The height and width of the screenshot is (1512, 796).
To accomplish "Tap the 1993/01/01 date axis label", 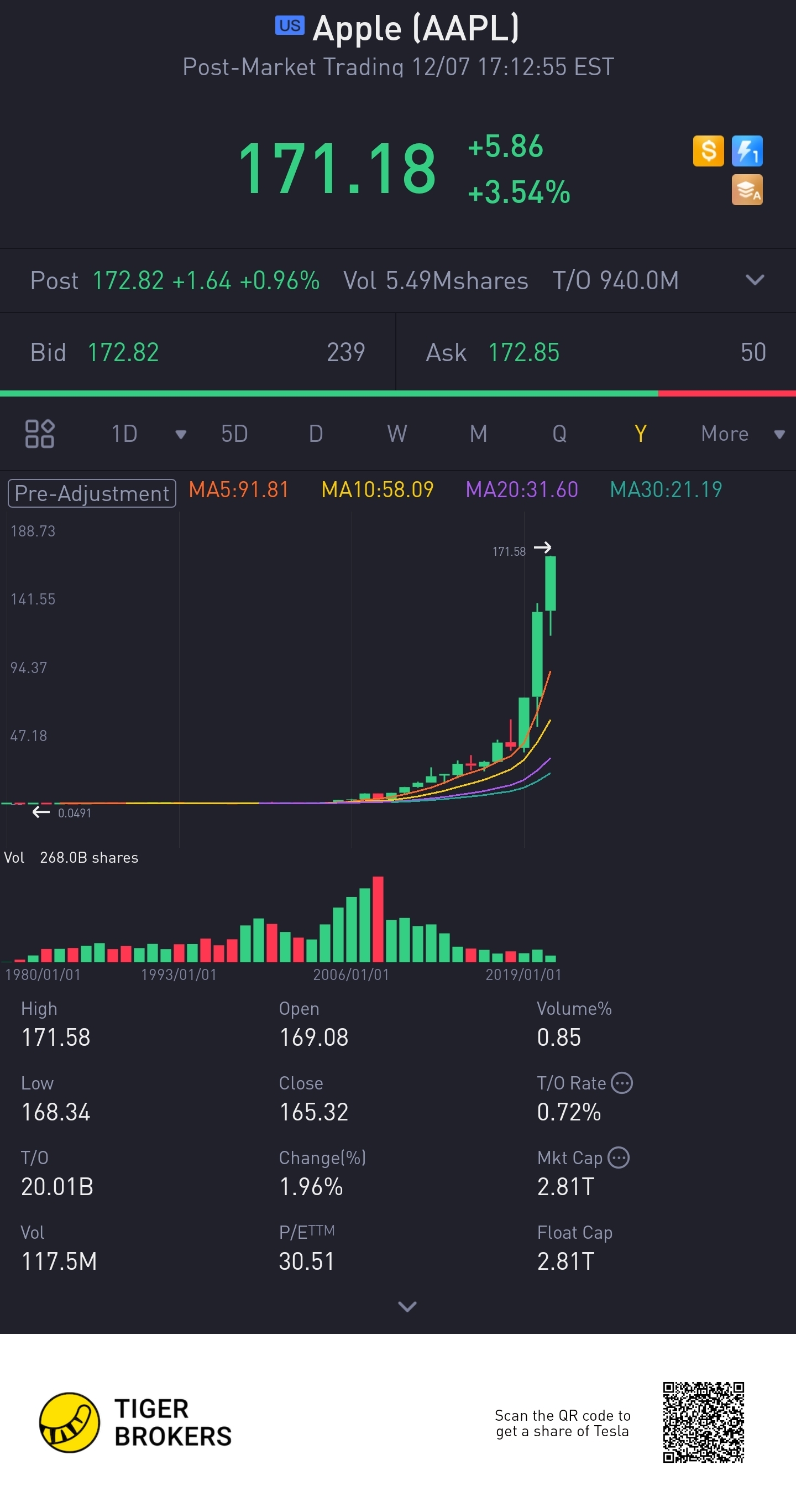I will coord(179,975).
